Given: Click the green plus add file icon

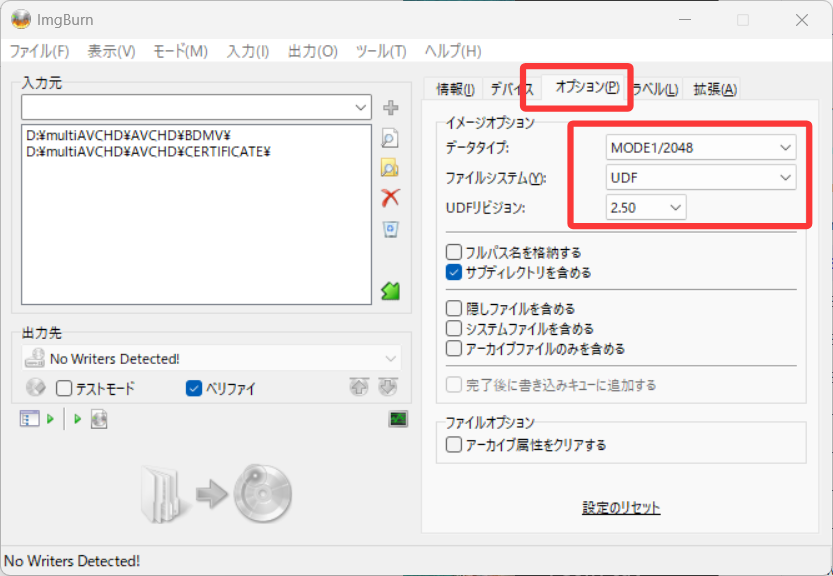Looking at the screenshot, I should 390,107.
